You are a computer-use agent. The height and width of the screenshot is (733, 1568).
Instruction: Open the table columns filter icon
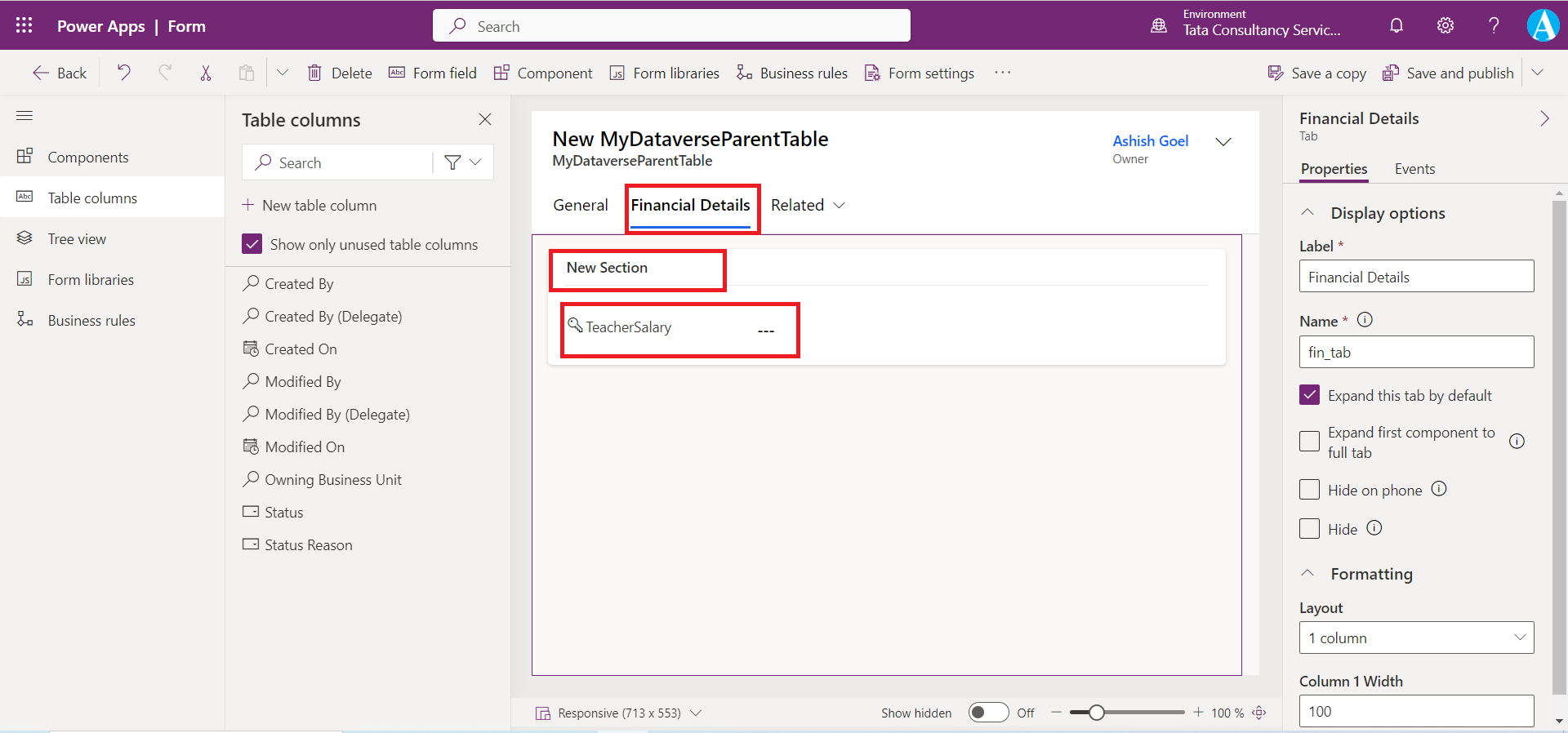point(452,162)
